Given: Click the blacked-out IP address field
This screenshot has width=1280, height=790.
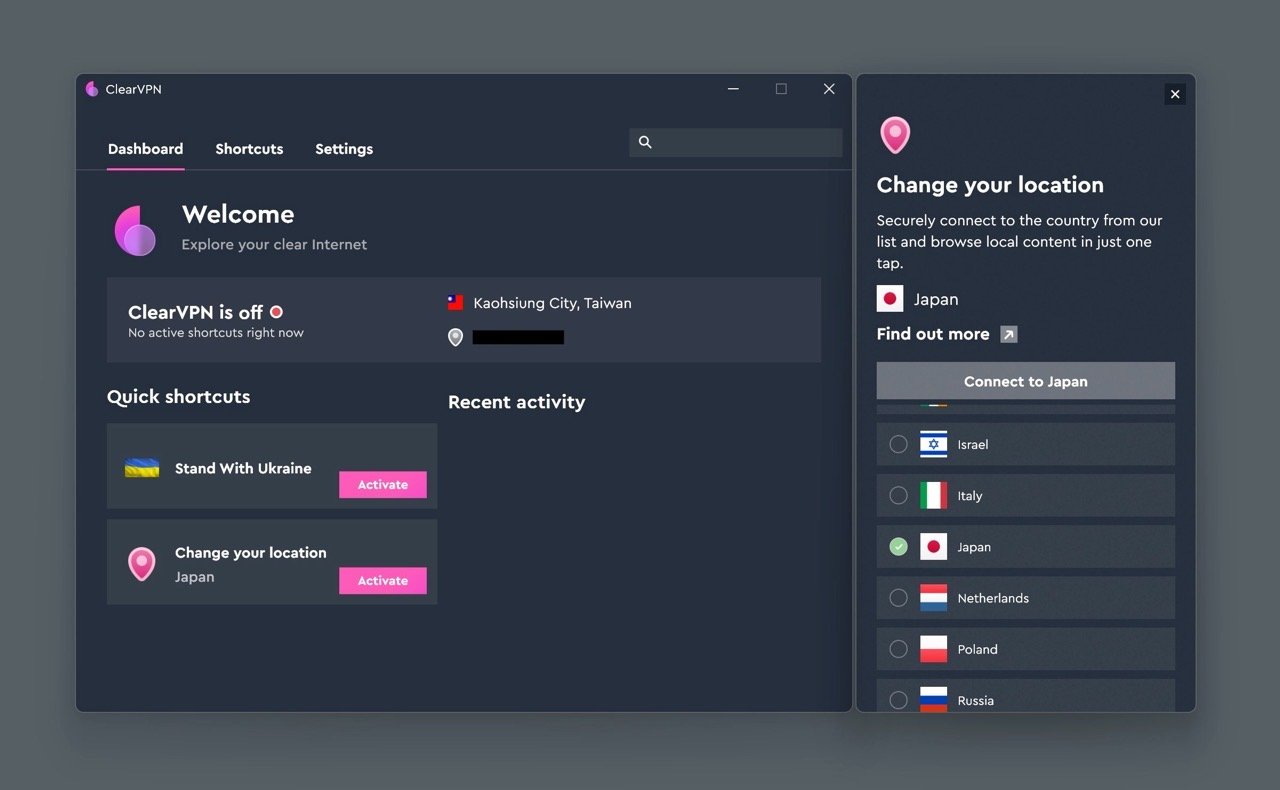Looking at the screenshot, I should 518,338.
